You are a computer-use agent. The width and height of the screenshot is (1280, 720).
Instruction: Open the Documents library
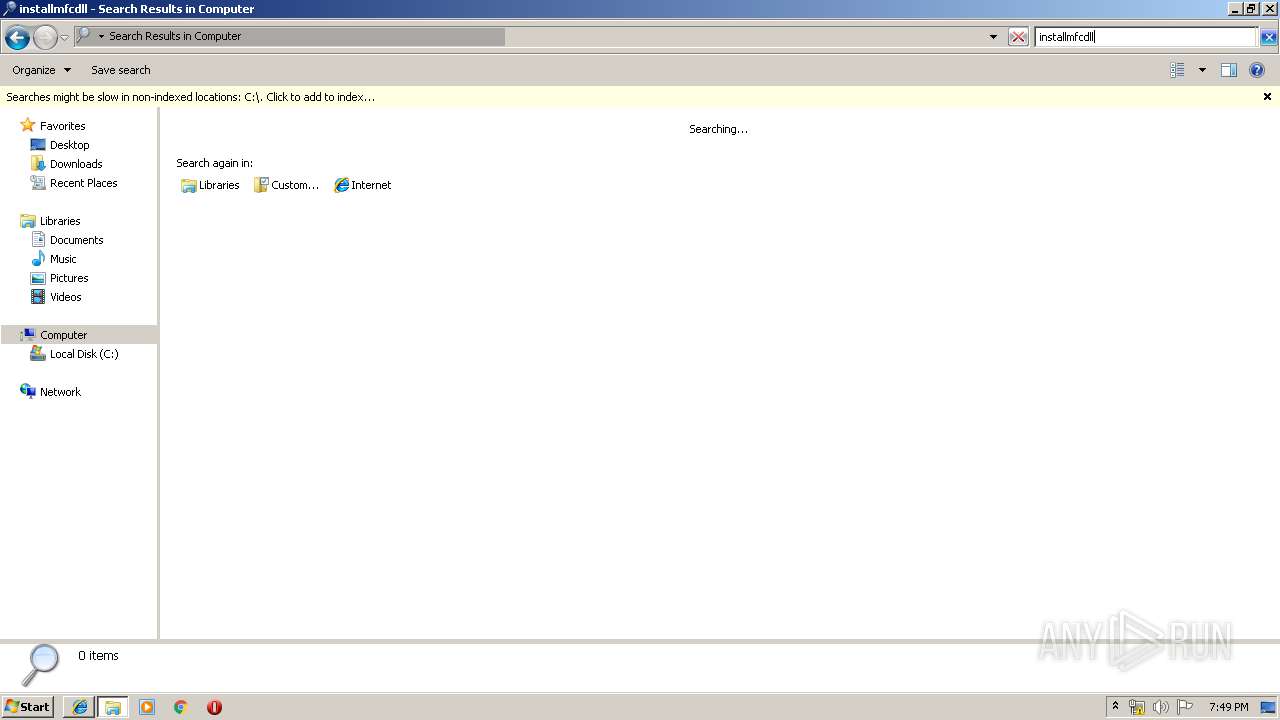click(x=76, y=240)
